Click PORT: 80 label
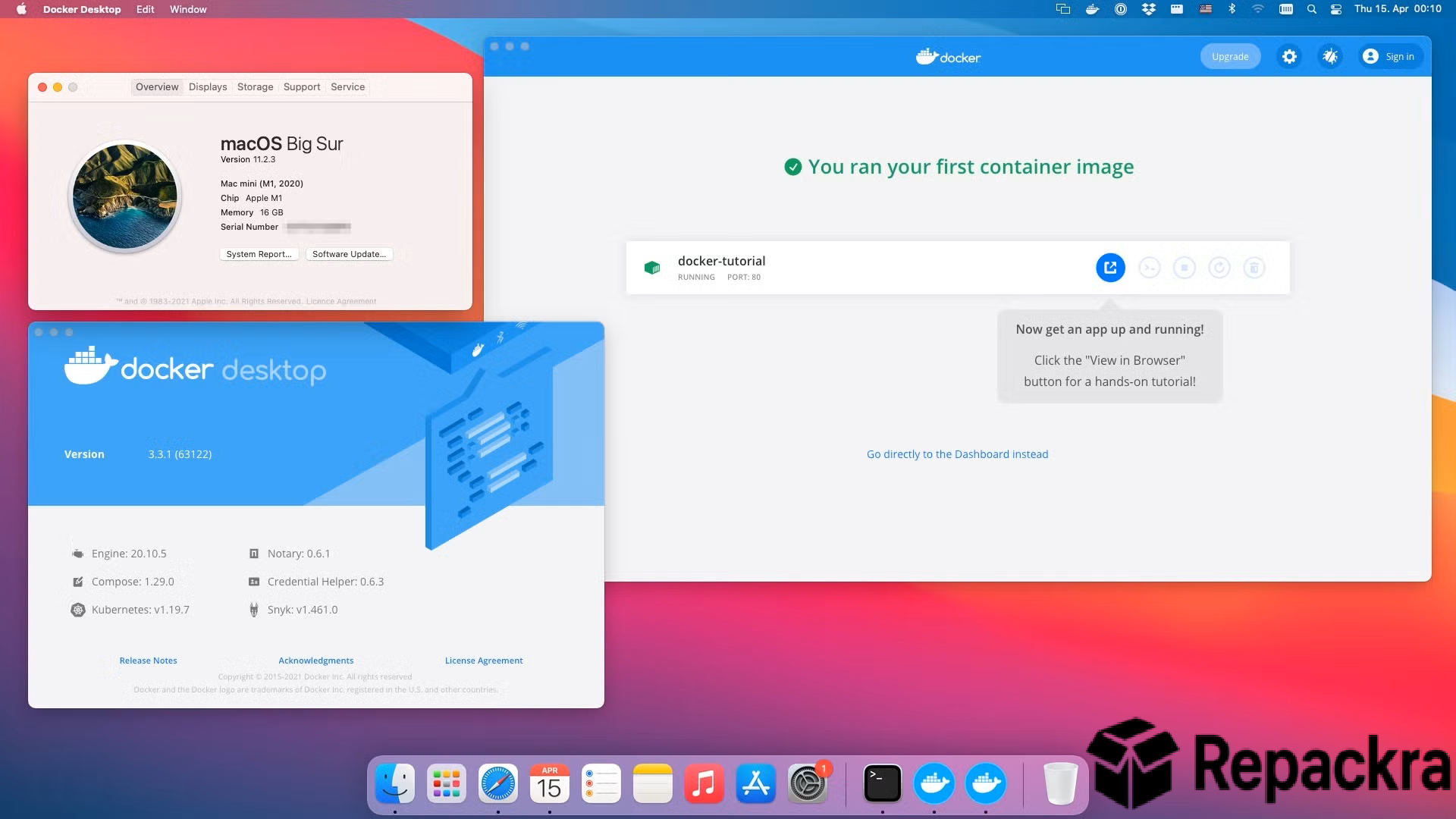1456x819 pixels. (744, 278)
